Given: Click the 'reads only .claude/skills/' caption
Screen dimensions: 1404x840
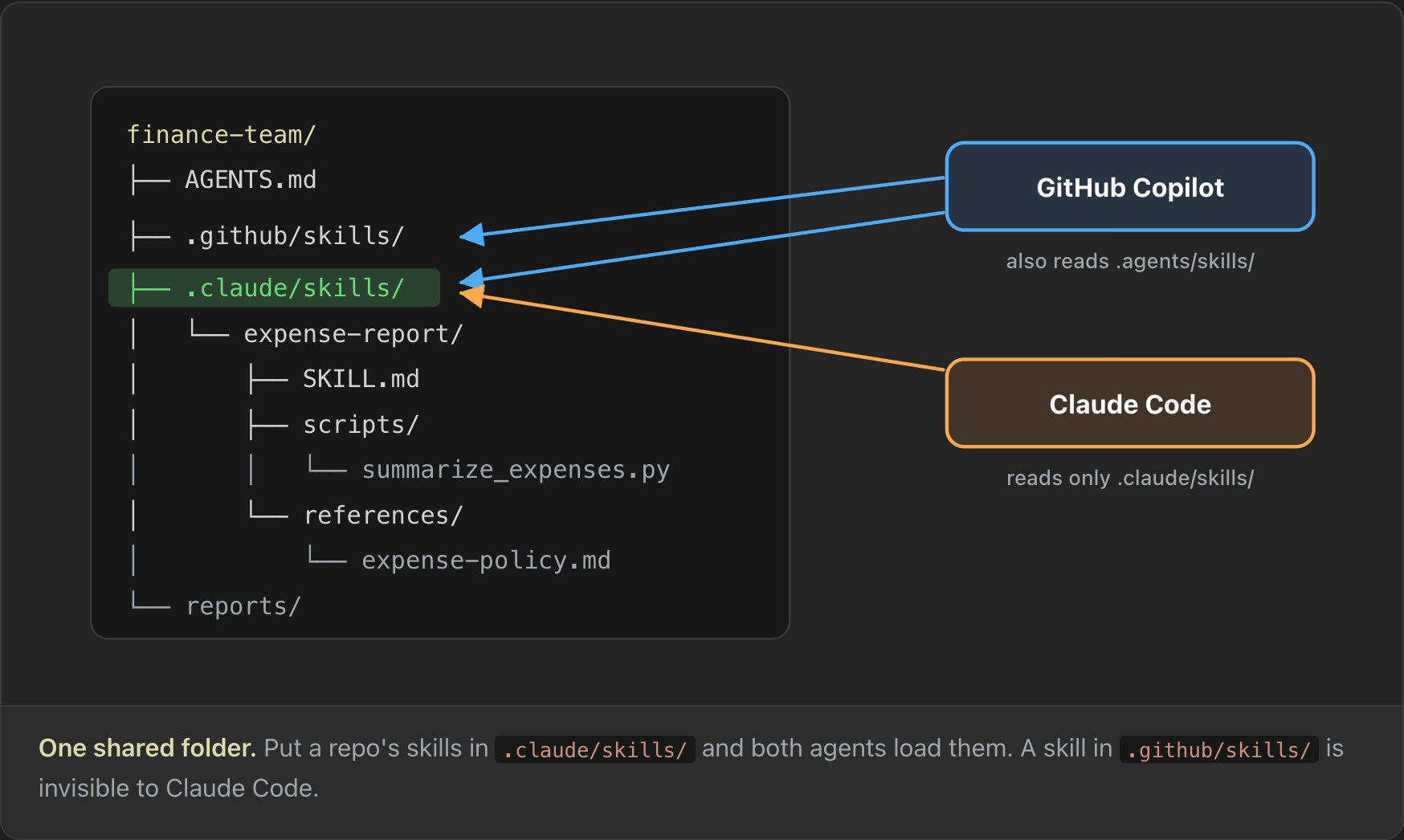Looking at the screenshot, I should pos(1130,478).
